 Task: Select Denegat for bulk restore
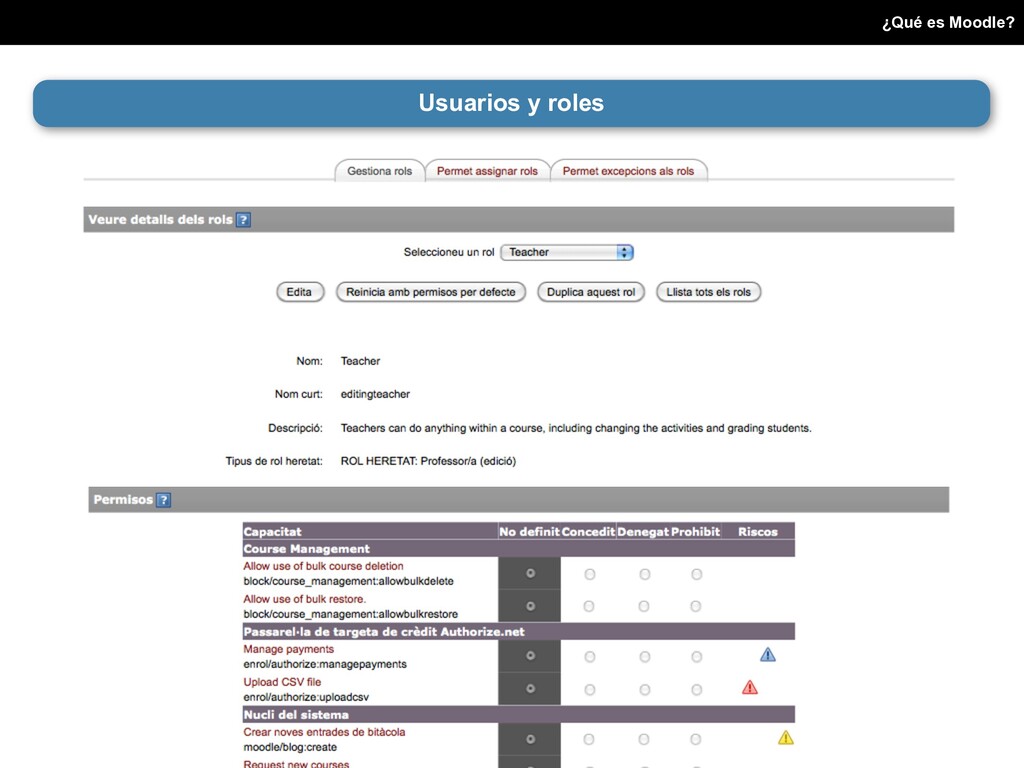pos(644,607)
